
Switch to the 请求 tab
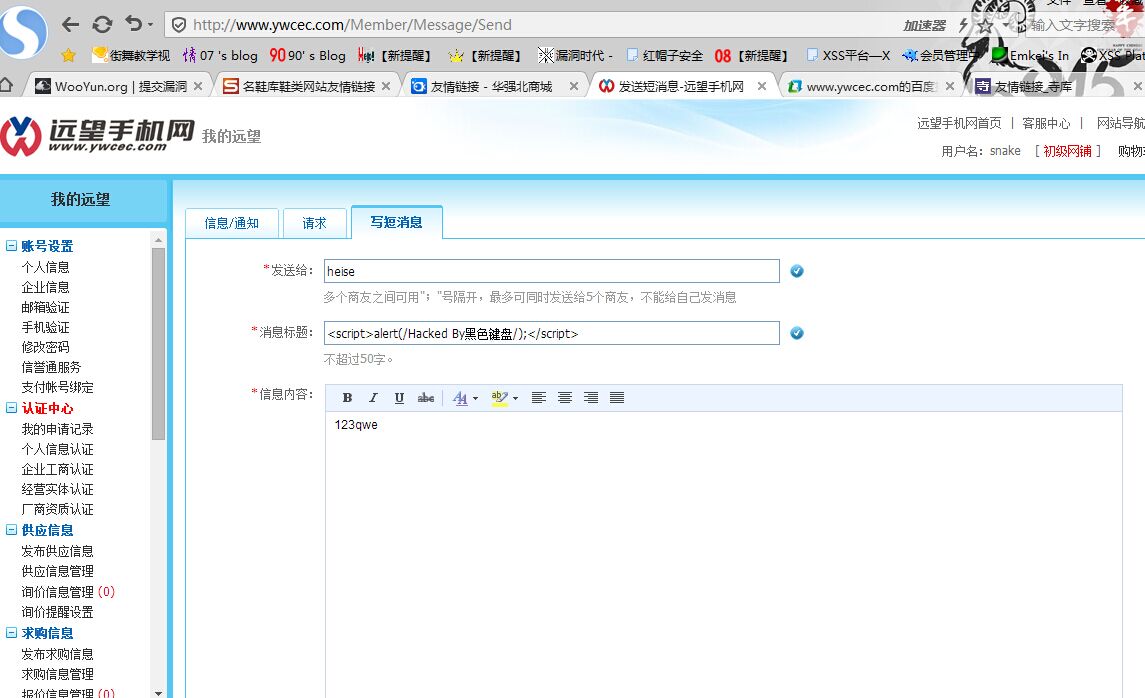coord(315,223)
